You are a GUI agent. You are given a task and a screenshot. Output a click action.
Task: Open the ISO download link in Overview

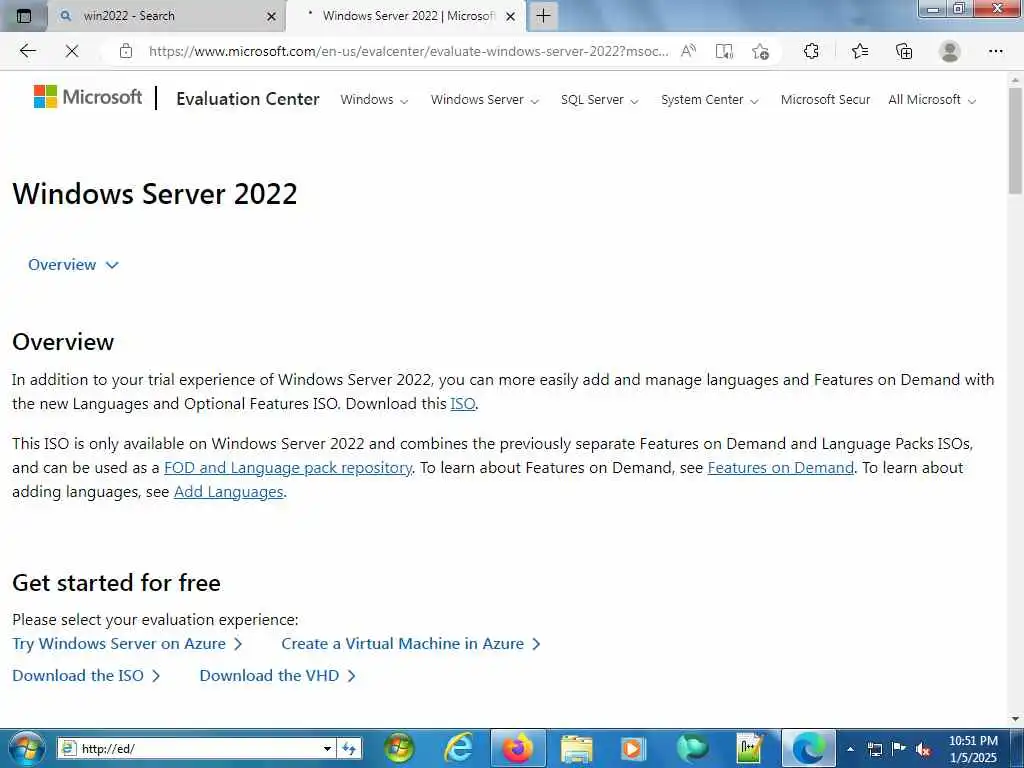[462, 404]
